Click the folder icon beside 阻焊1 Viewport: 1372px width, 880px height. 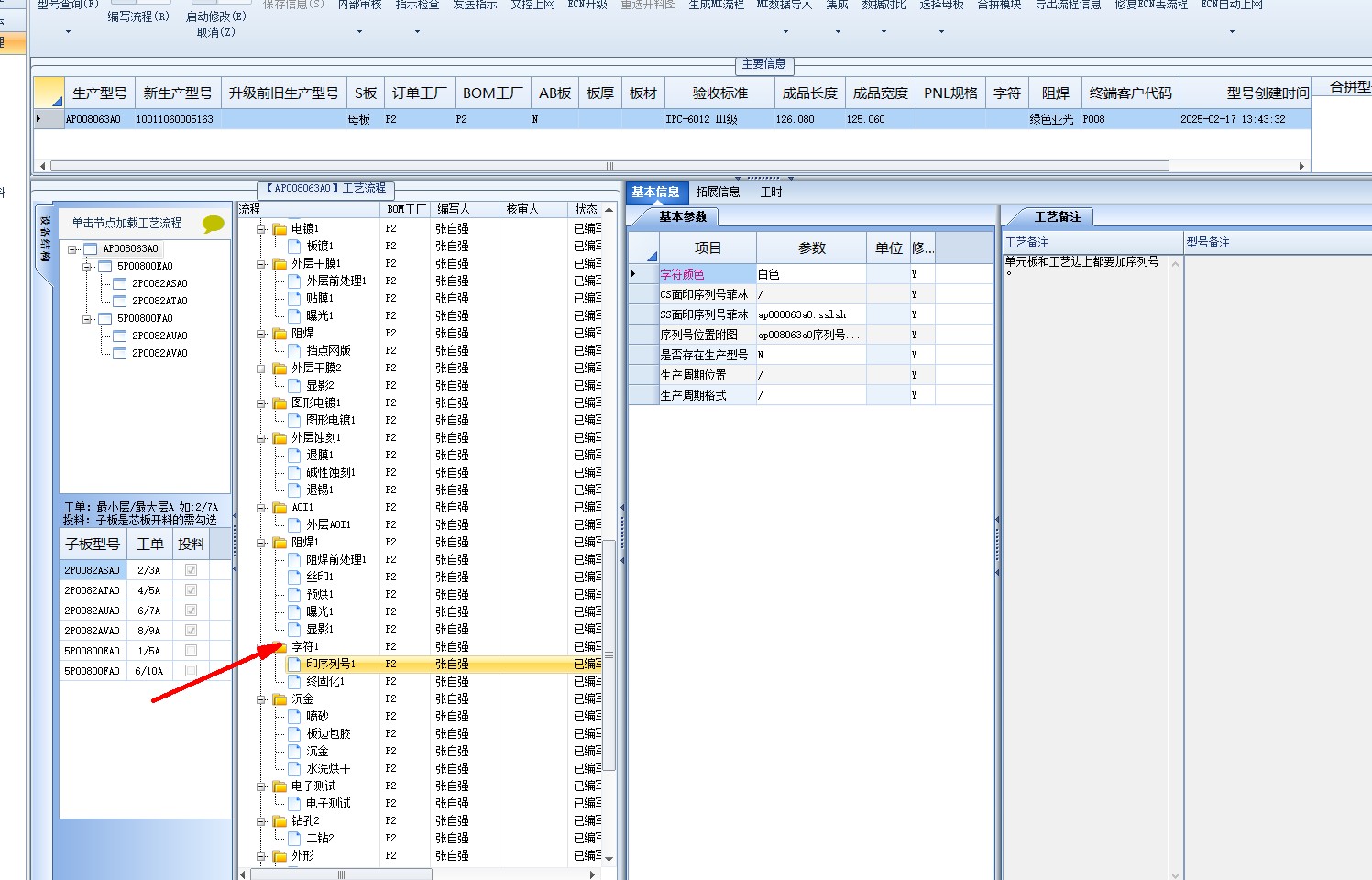tap(280, 542)
